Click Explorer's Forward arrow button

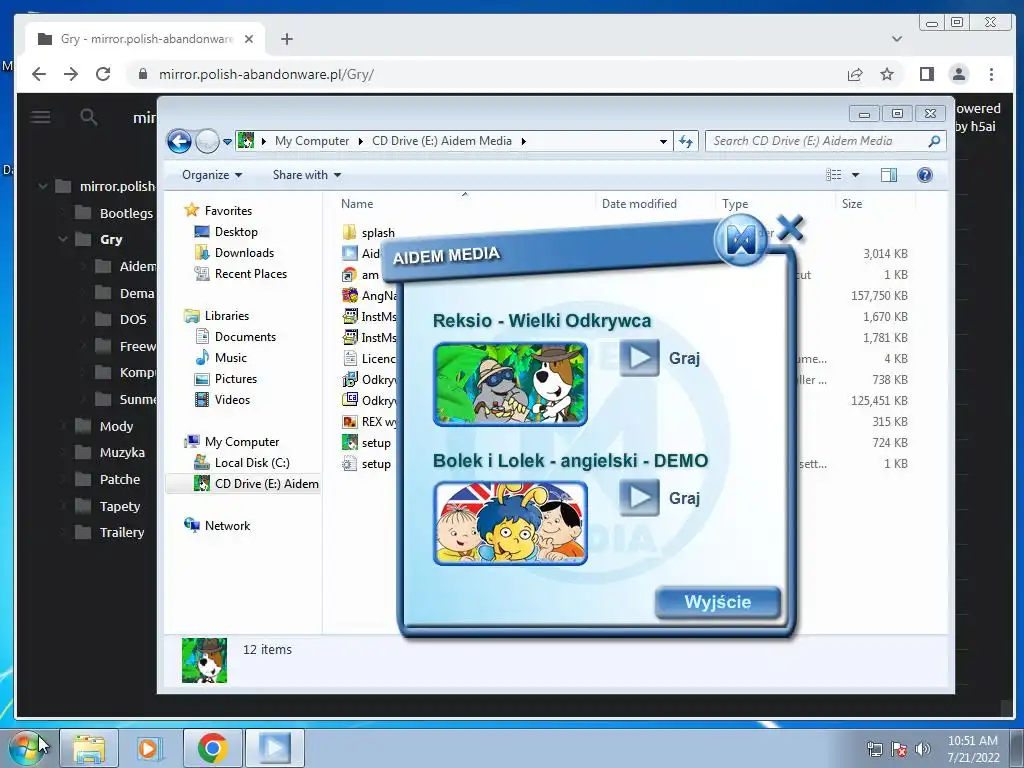click(207, 141)
